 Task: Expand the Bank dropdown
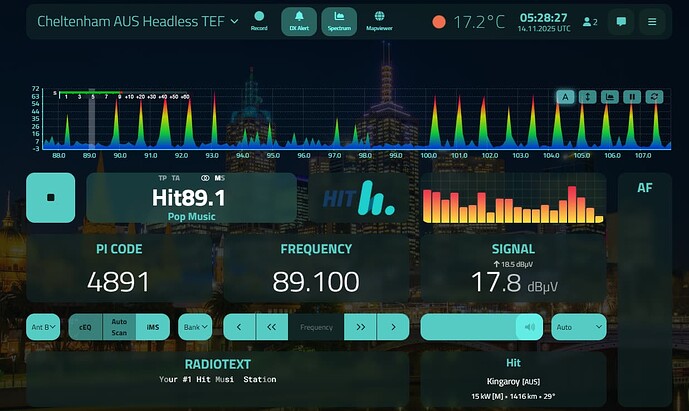pyautogui.click(x=195, y=326)
